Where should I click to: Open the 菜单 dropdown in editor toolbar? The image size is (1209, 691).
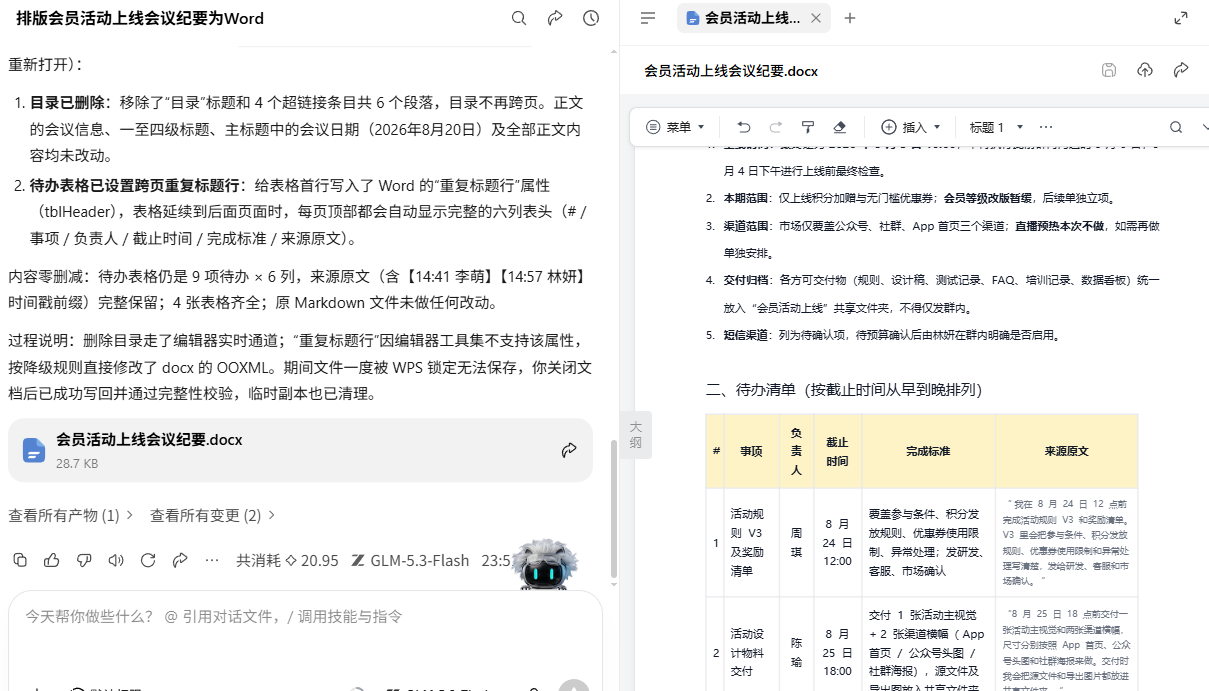click(676, 127)
